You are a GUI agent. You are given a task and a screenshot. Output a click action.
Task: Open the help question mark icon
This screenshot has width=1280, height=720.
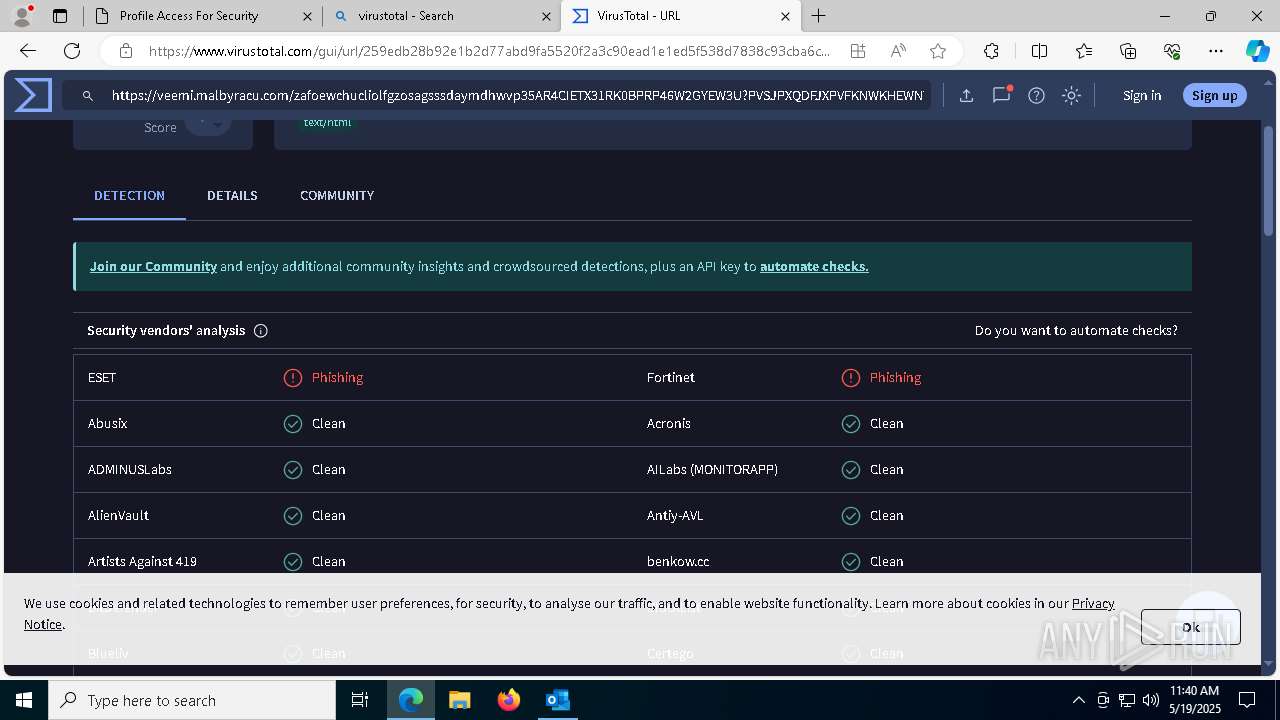coord(1036,95)
